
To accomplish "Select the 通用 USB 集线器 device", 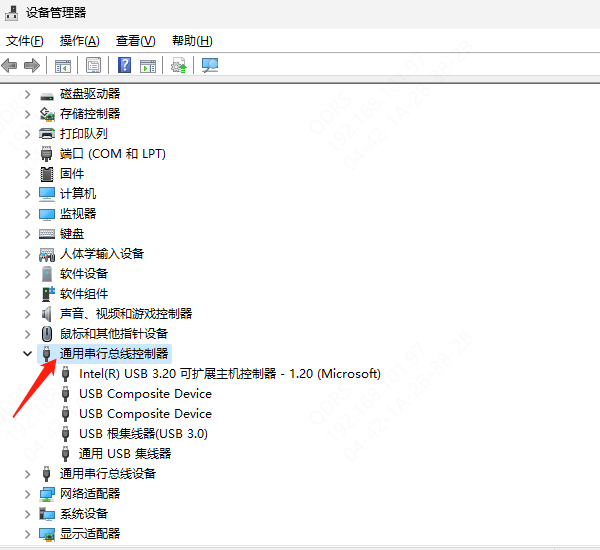I will tap(125, 454).
